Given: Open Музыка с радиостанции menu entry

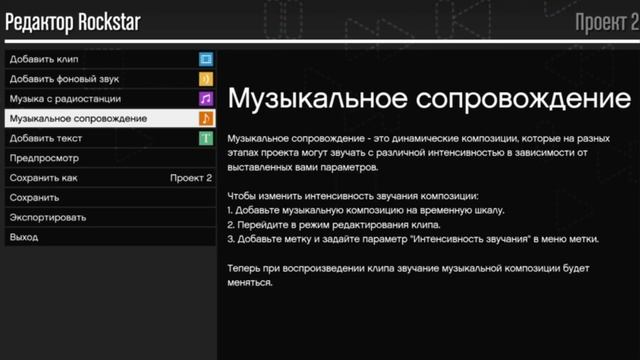Looking at the screenshot, I should pyautogui.click(x=110, y=99).
